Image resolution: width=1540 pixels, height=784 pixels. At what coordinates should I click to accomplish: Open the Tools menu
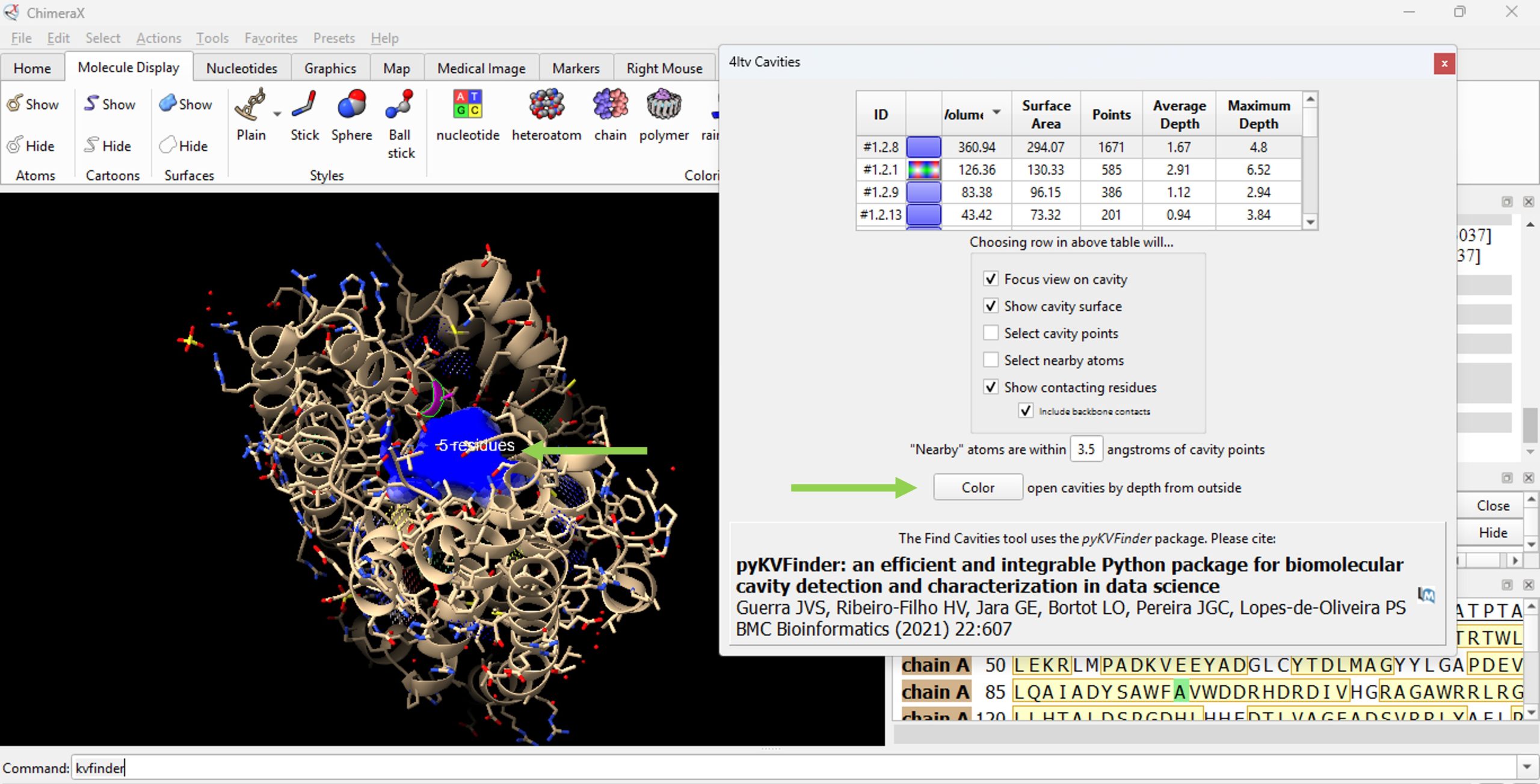pos(212,38)
